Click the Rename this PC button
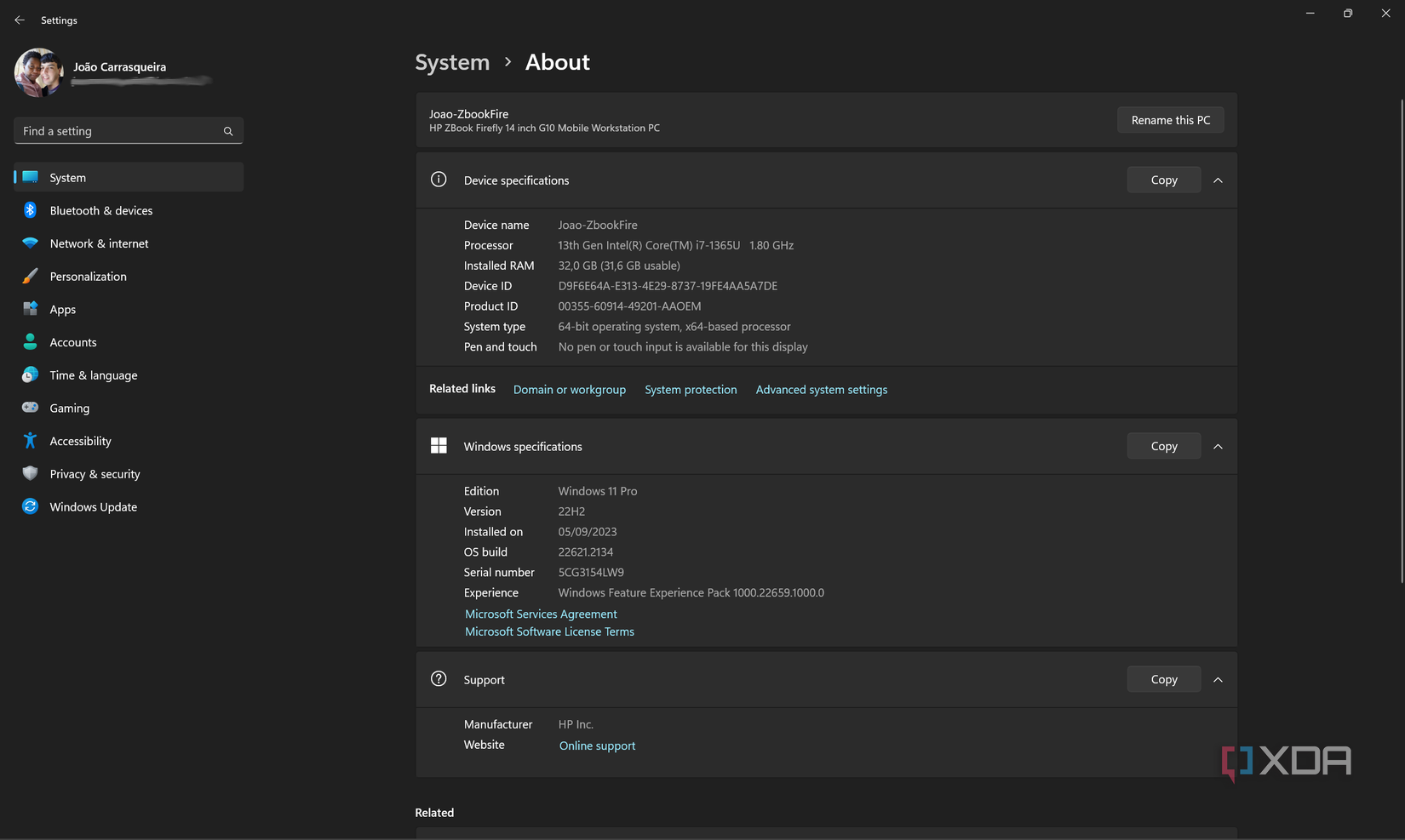Screen dimensions: 1405x840 point(1170,119)
